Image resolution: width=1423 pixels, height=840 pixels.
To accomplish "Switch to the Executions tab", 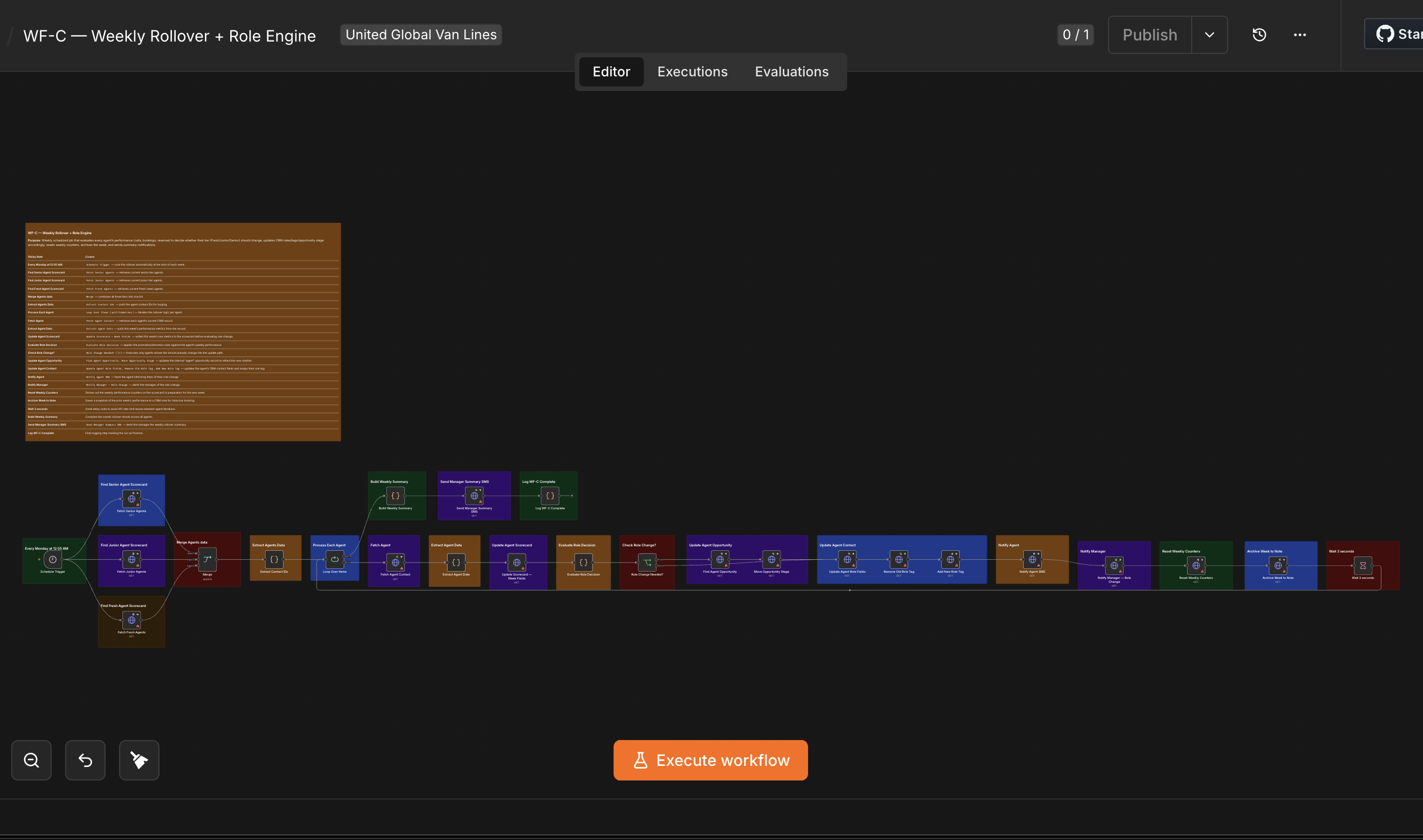I will pyautogui.click(x=692, y=71).
